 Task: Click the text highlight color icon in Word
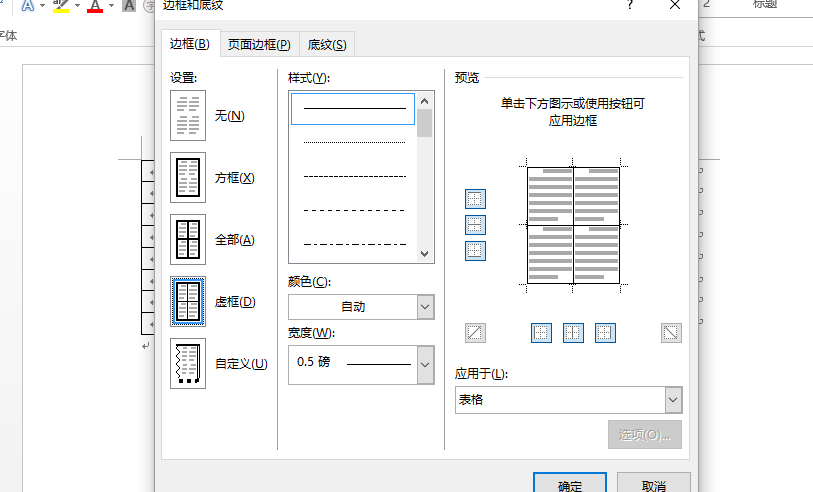61,6
